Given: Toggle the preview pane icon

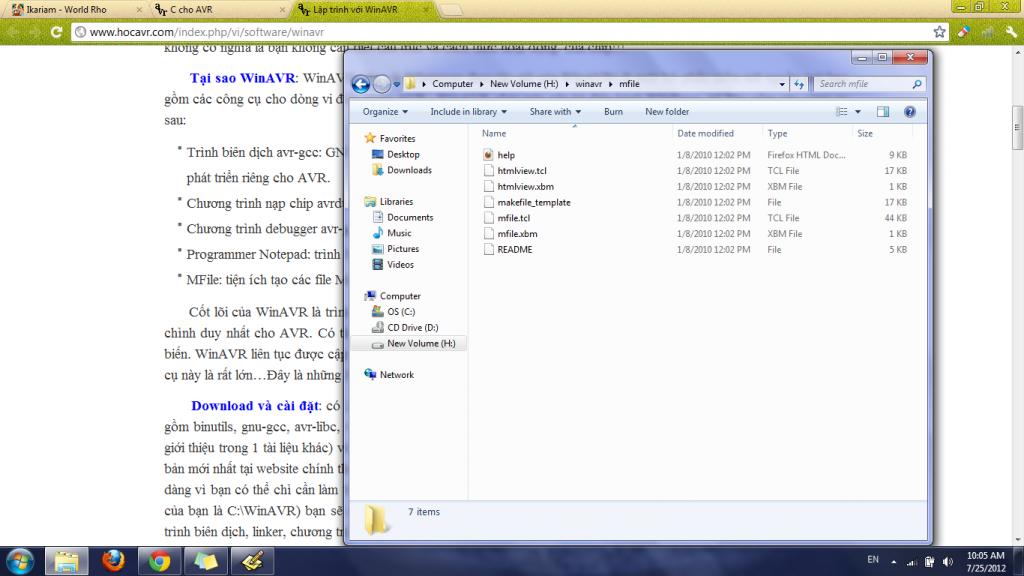Looking at the screenshot, I should coord(883,112).
